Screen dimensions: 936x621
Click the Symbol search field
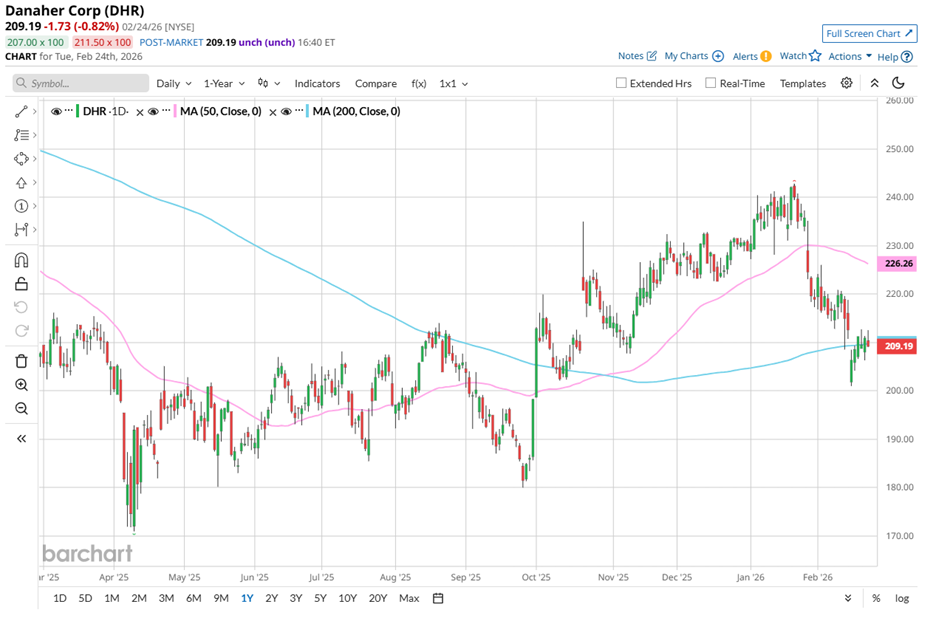click(x=75, y=84)
